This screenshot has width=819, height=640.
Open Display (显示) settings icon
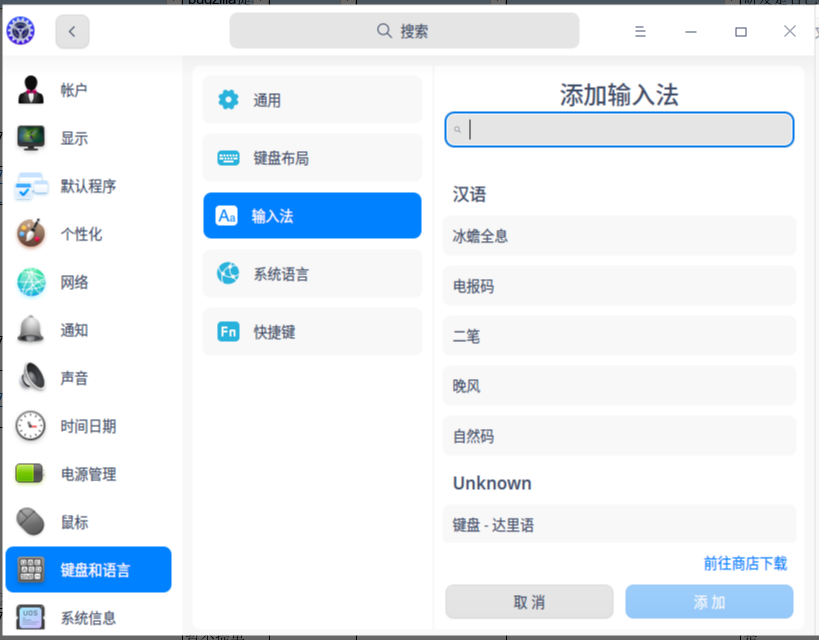tap(31, 138)
